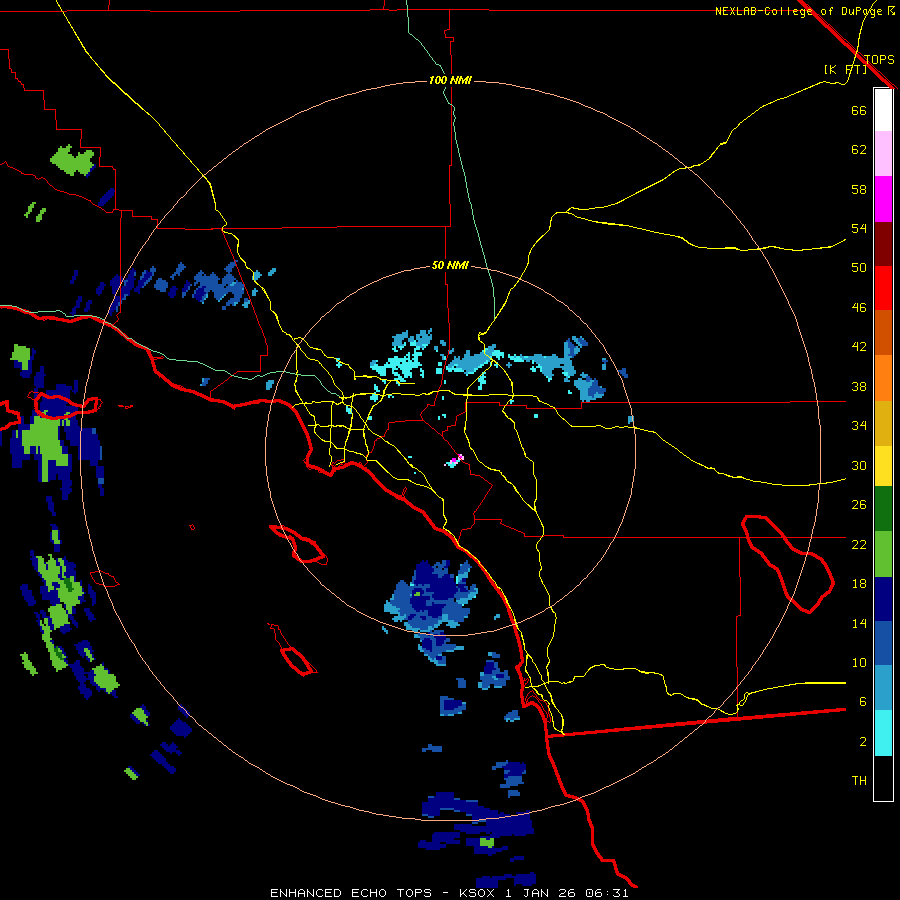The height and width of the screenshot is (900, 900).
Task: Click the legend value '34'
Action: pyautogui.click(x=859, y=425)
